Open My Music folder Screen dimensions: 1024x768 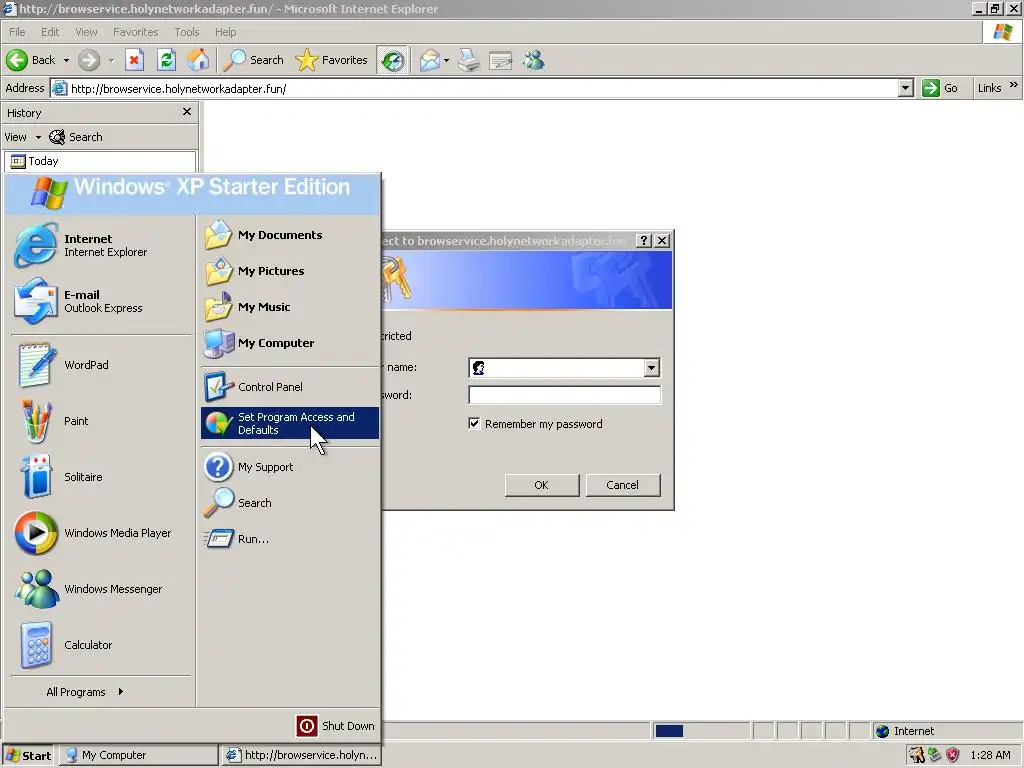[x=289, y=307]
